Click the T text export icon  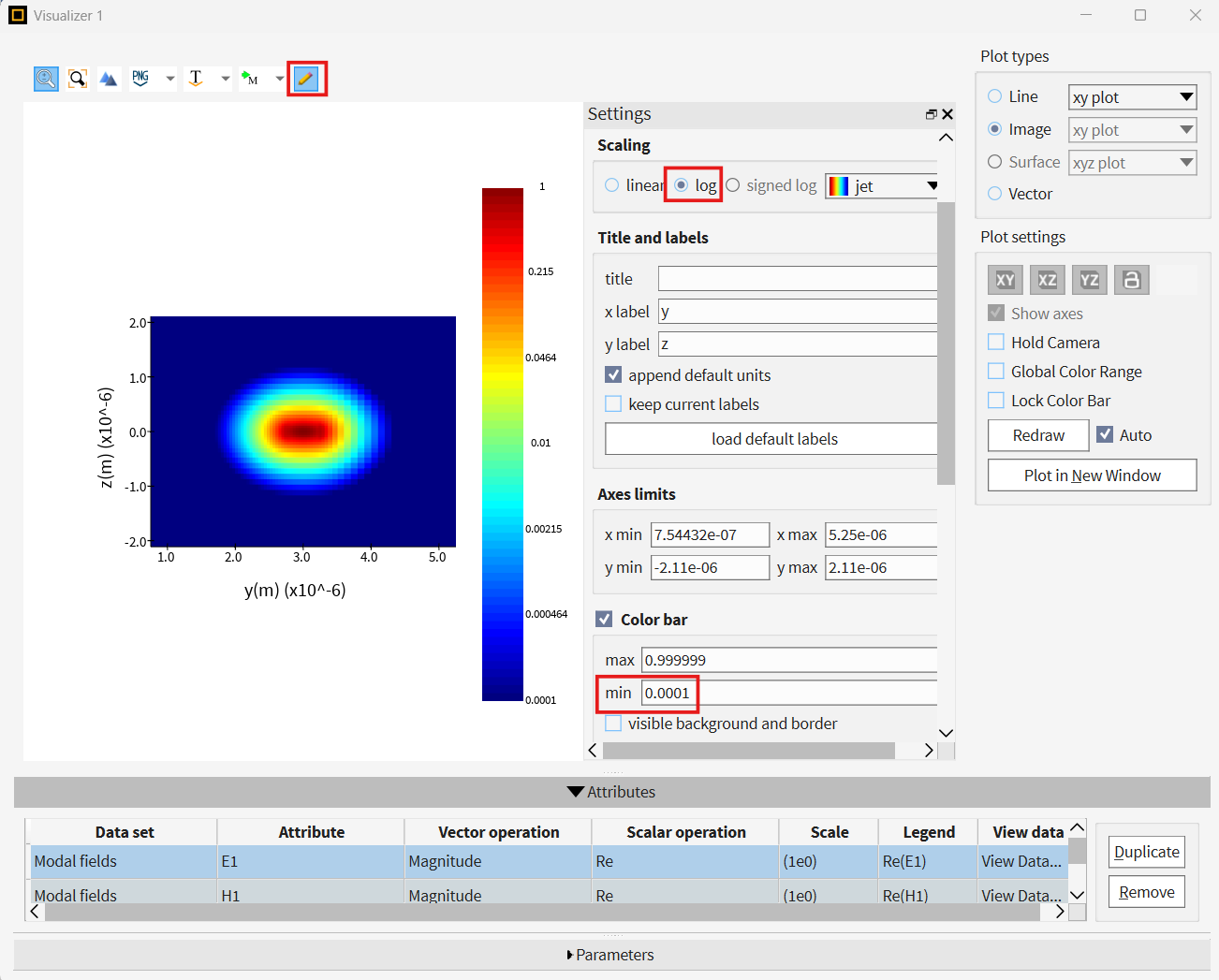[196, 79]
